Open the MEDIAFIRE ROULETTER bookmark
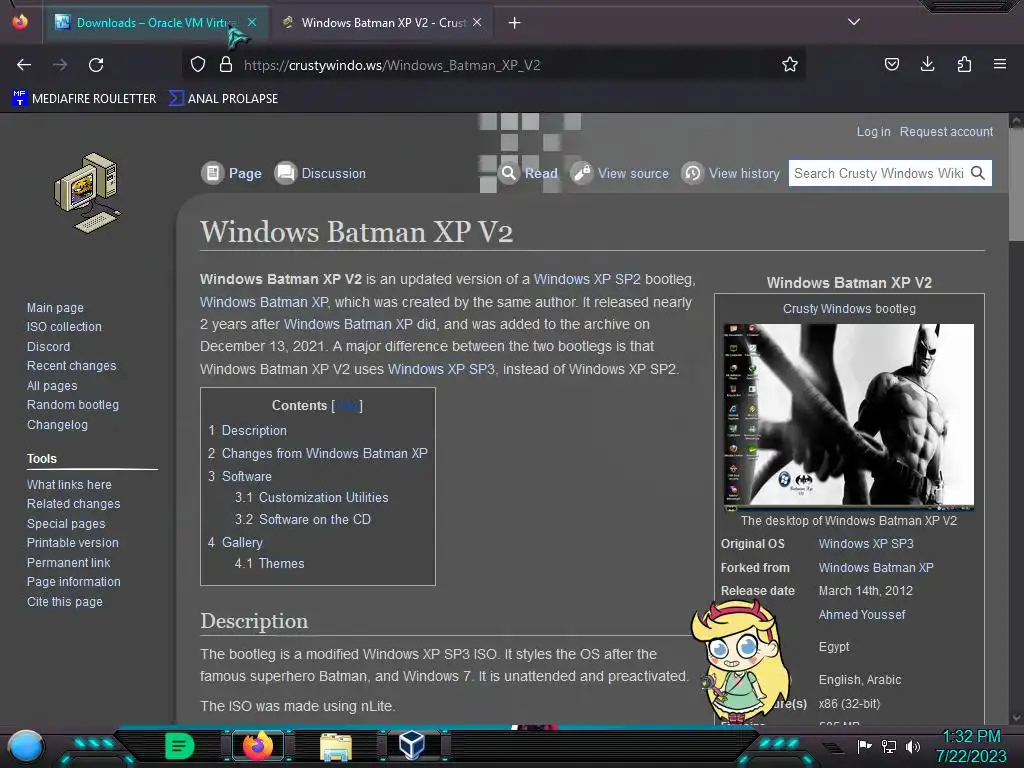Viewport: 1024px width, 768px height. pos(85,99)
